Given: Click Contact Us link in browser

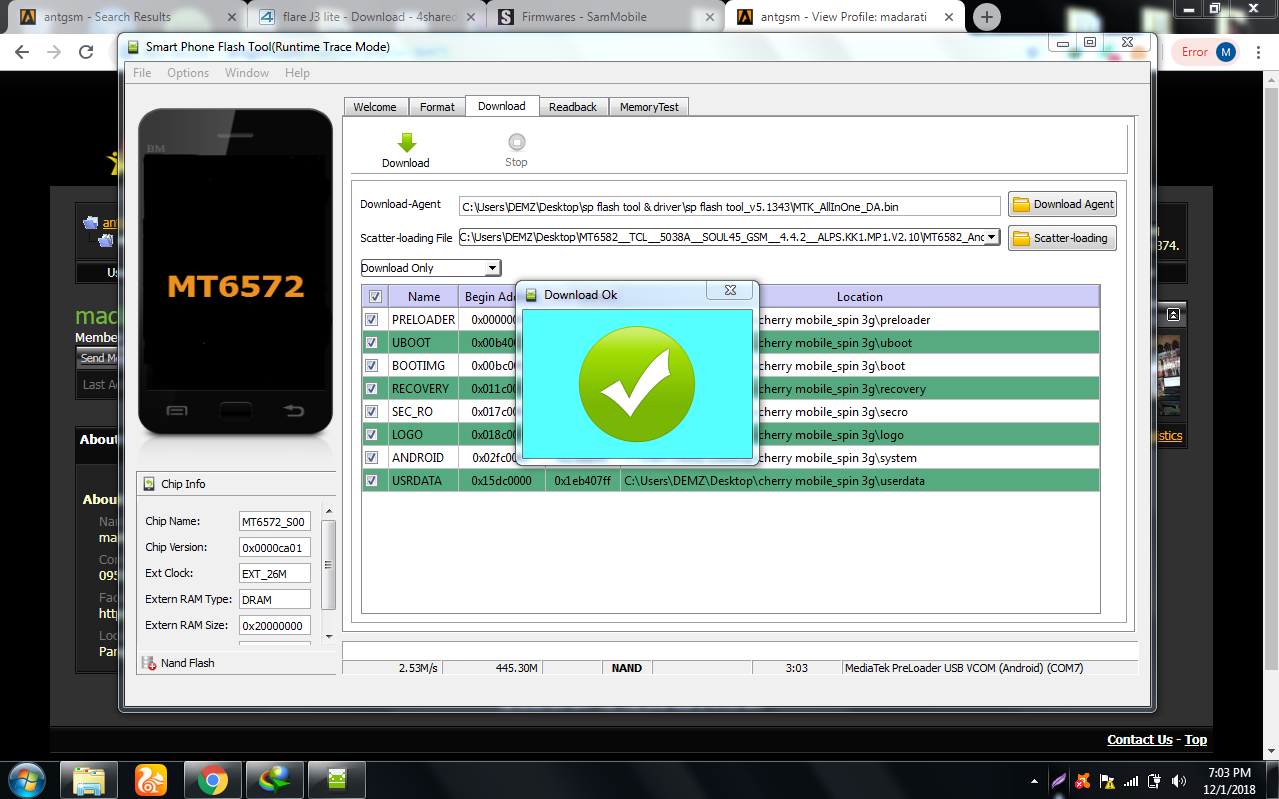Looking at the screenshot, I should coord(1140,740).
